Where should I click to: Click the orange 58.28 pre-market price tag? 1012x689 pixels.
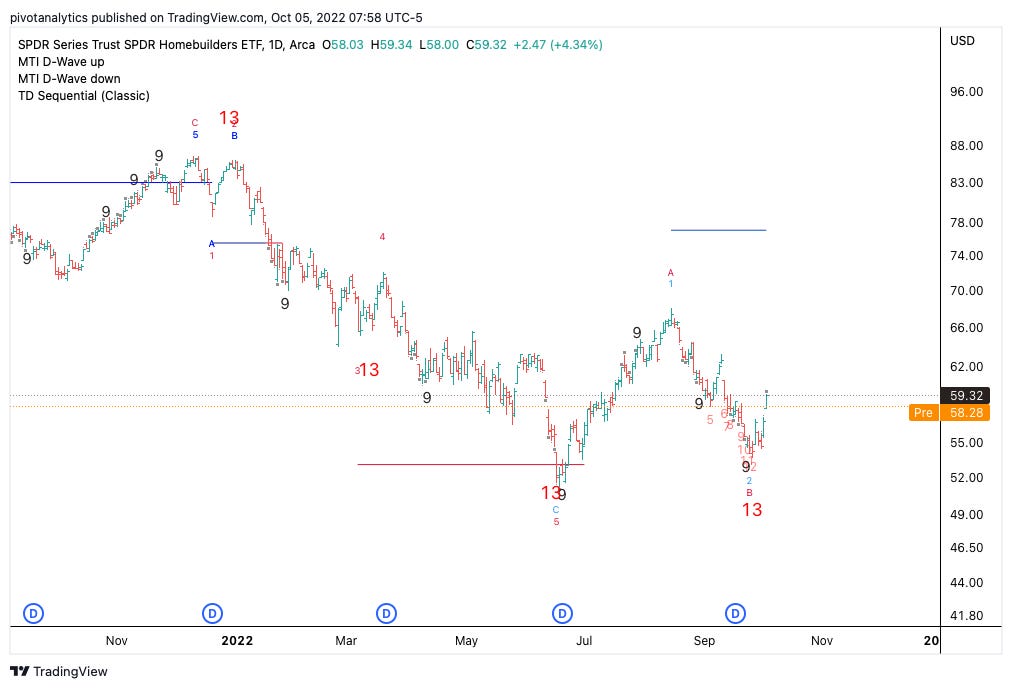click(966, 412)
